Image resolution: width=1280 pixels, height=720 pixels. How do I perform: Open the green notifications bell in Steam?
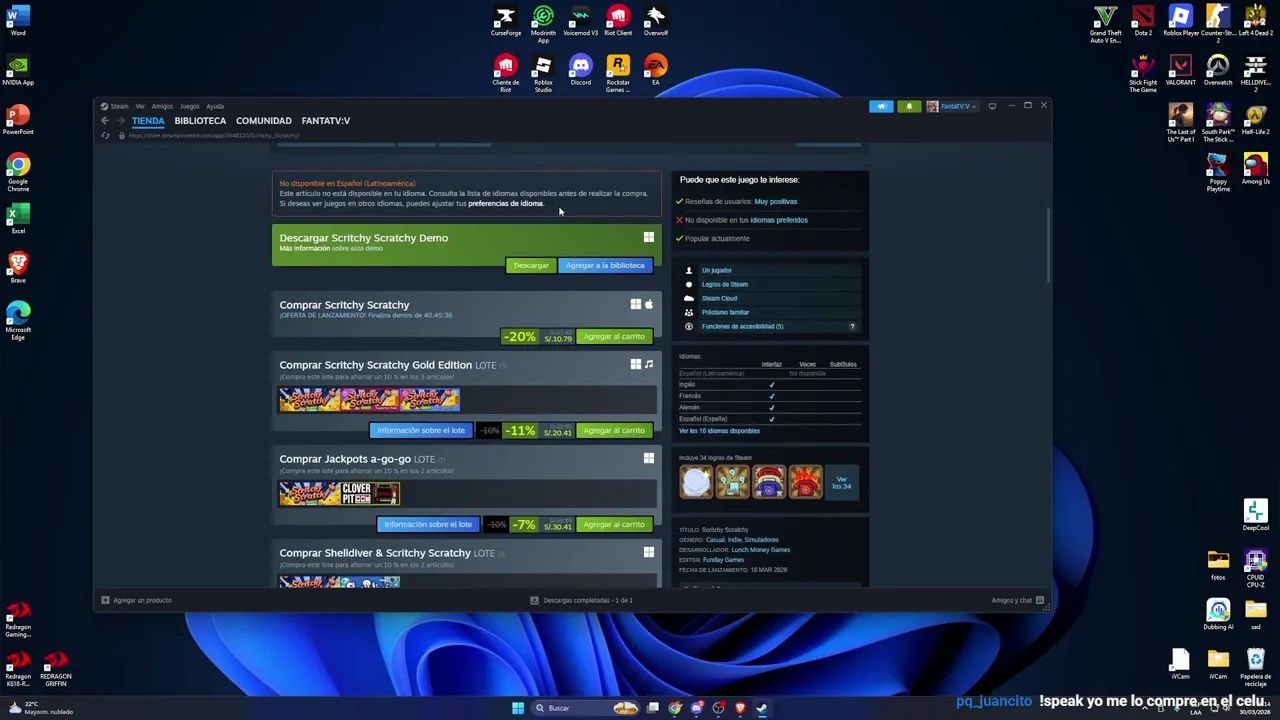908,106
